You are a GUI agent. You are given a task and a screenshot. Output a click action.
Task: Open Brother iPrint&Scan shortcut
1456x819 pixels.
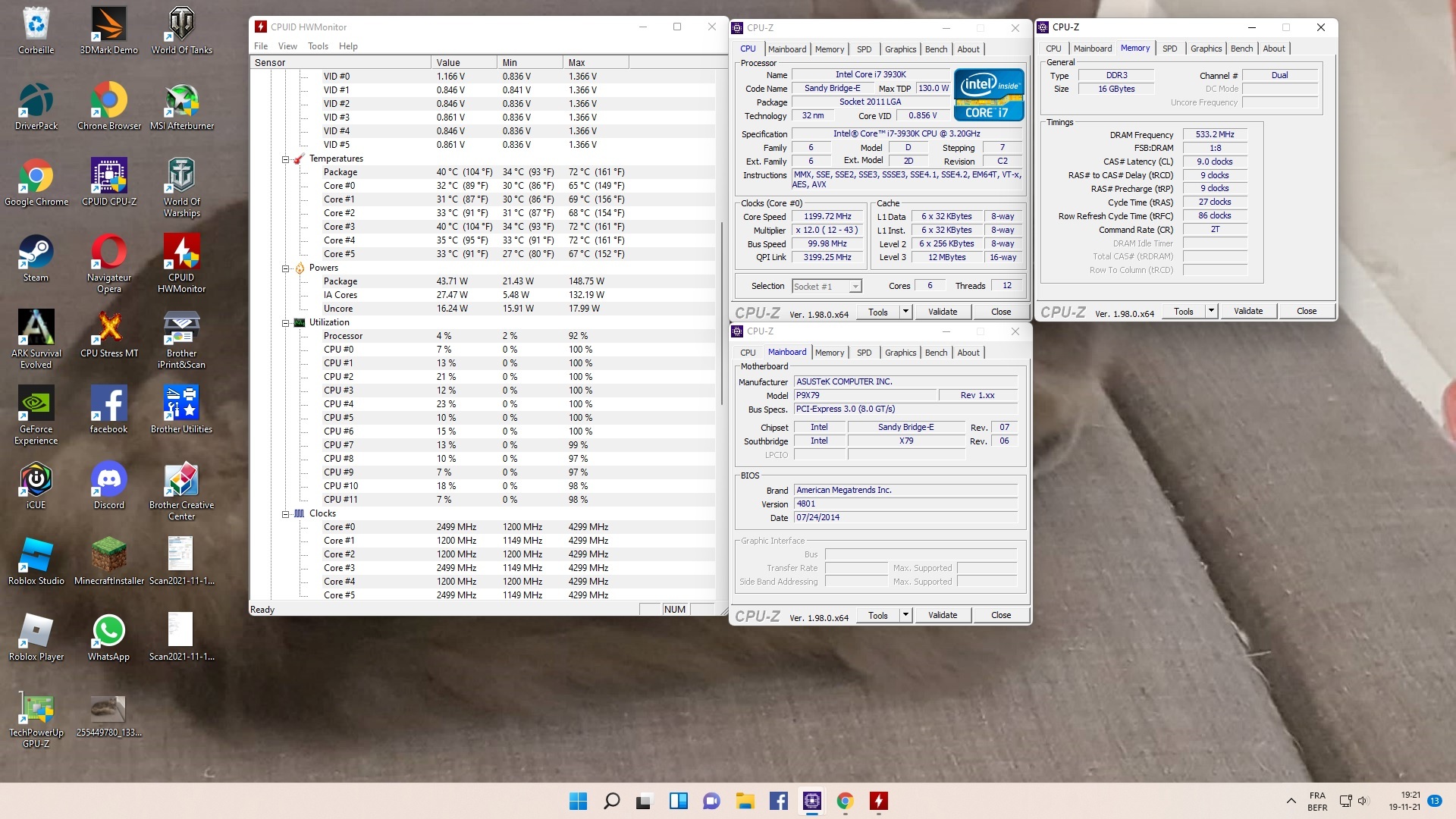tap(182, 339)
